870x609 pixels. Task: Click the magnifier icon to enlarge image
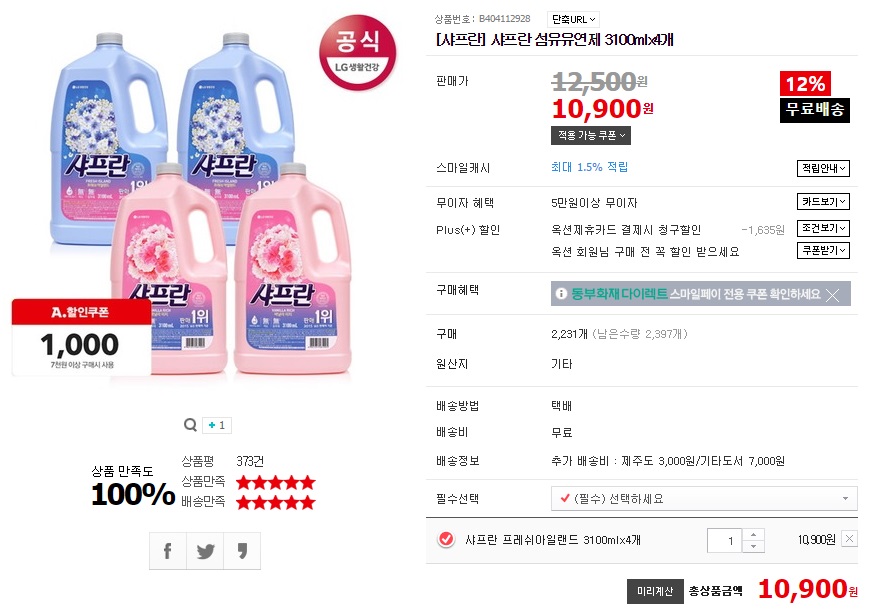pyautogui.click(x=190, y=425)
